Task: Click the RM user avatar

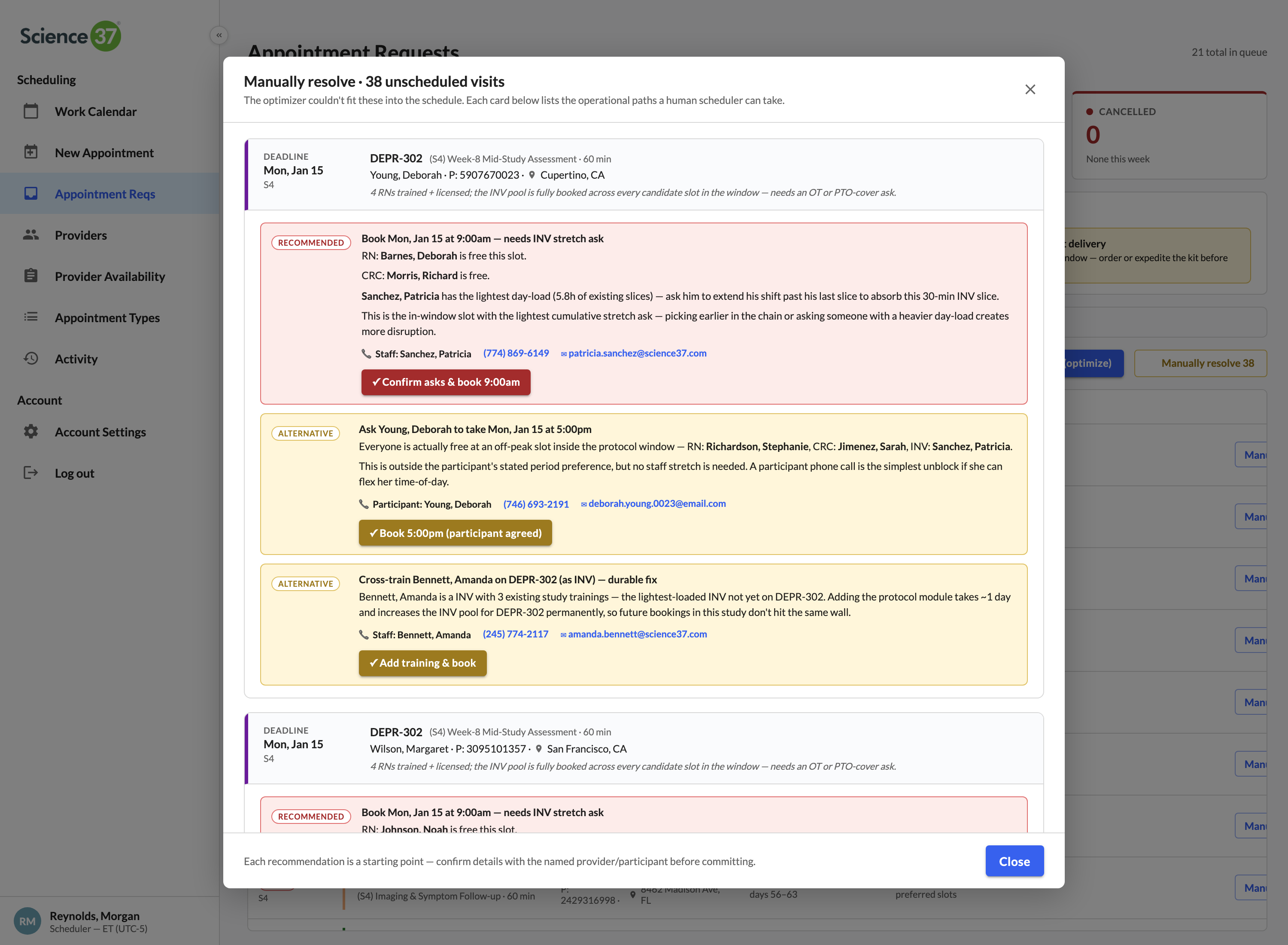Action: (27, 921)
